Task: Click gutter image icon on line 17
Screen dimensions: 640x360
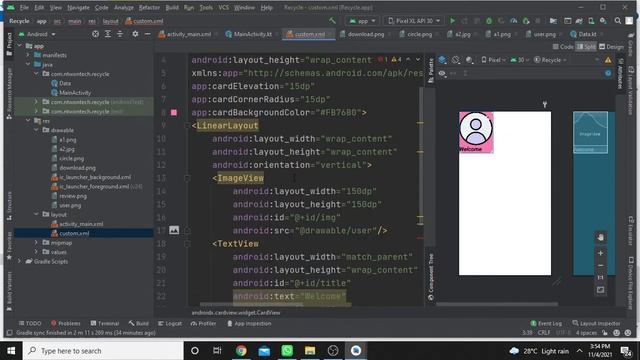Action: pos(174,230)
